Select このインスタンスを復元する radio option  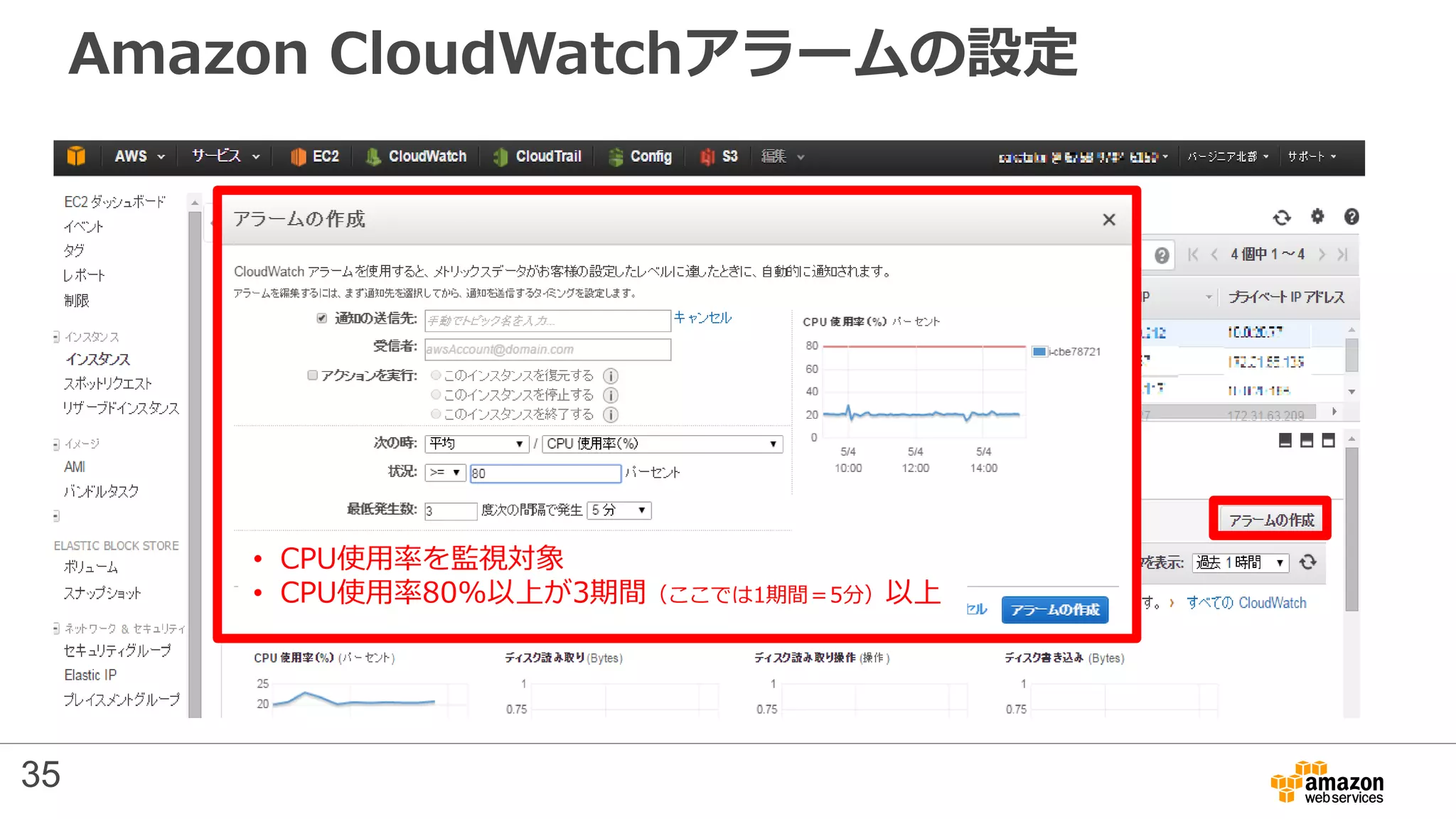(x=436, y=375)
